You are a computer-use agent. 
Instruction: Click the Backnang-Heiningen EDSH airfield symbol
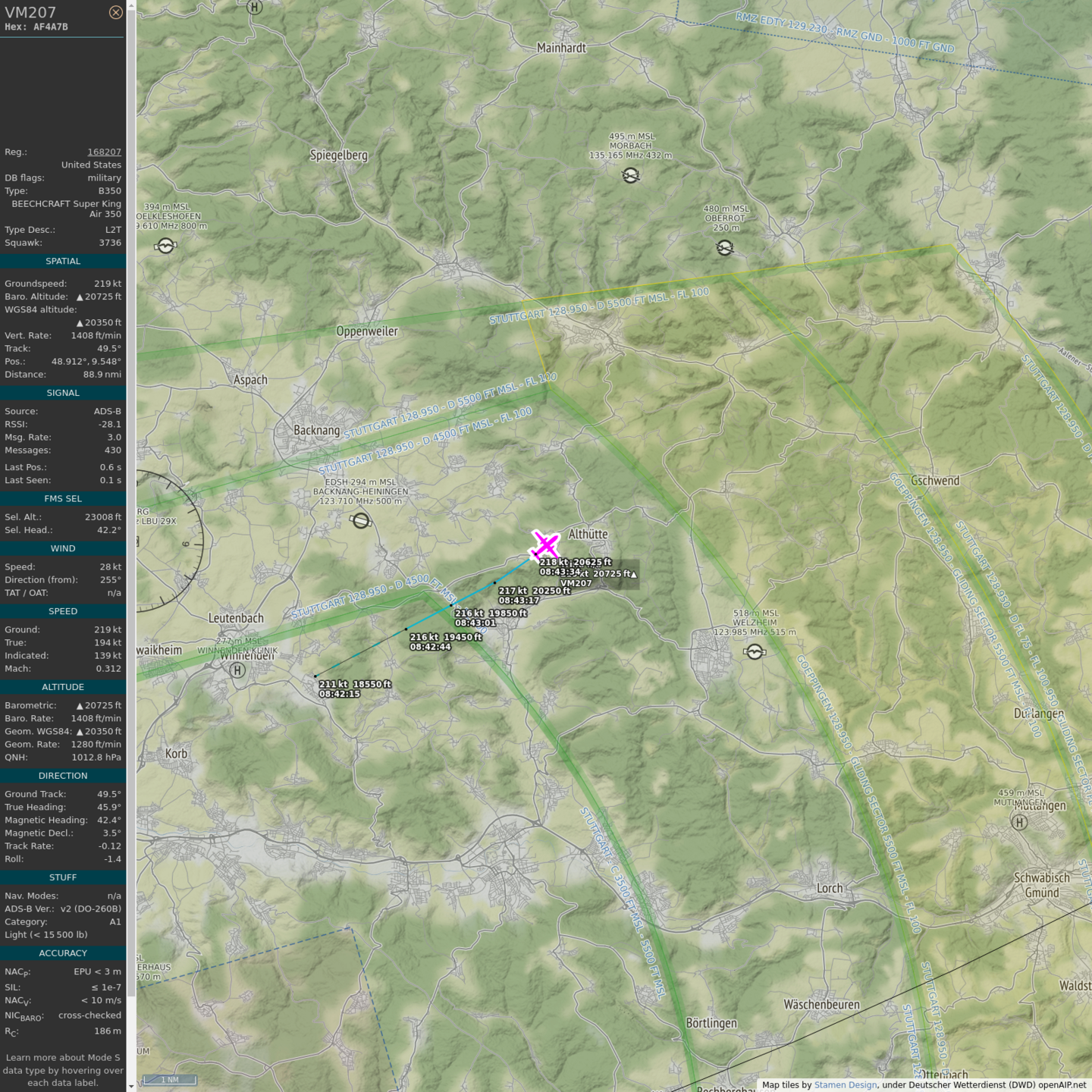click(x=361, y=521)
